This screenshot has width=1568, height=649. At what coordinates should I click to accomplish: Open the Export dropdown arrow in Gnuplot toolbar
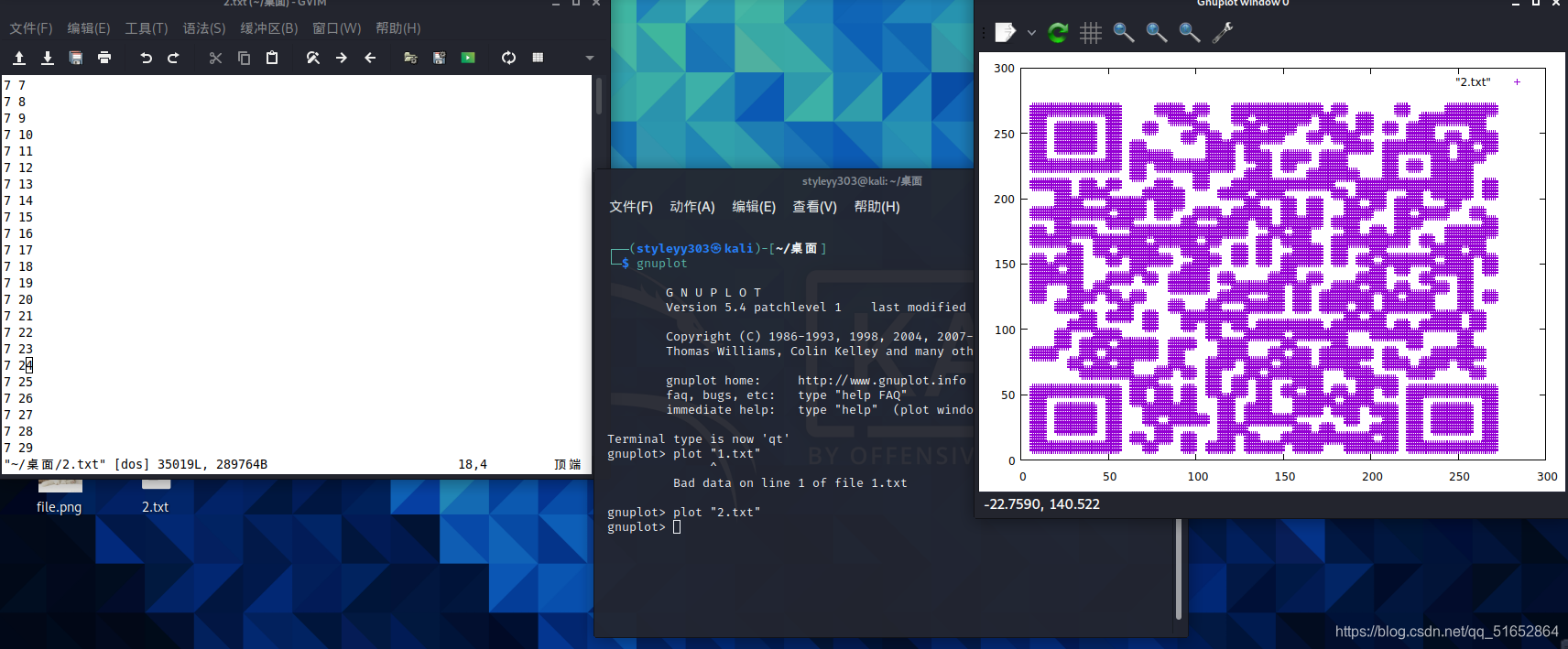[1031, 33]
